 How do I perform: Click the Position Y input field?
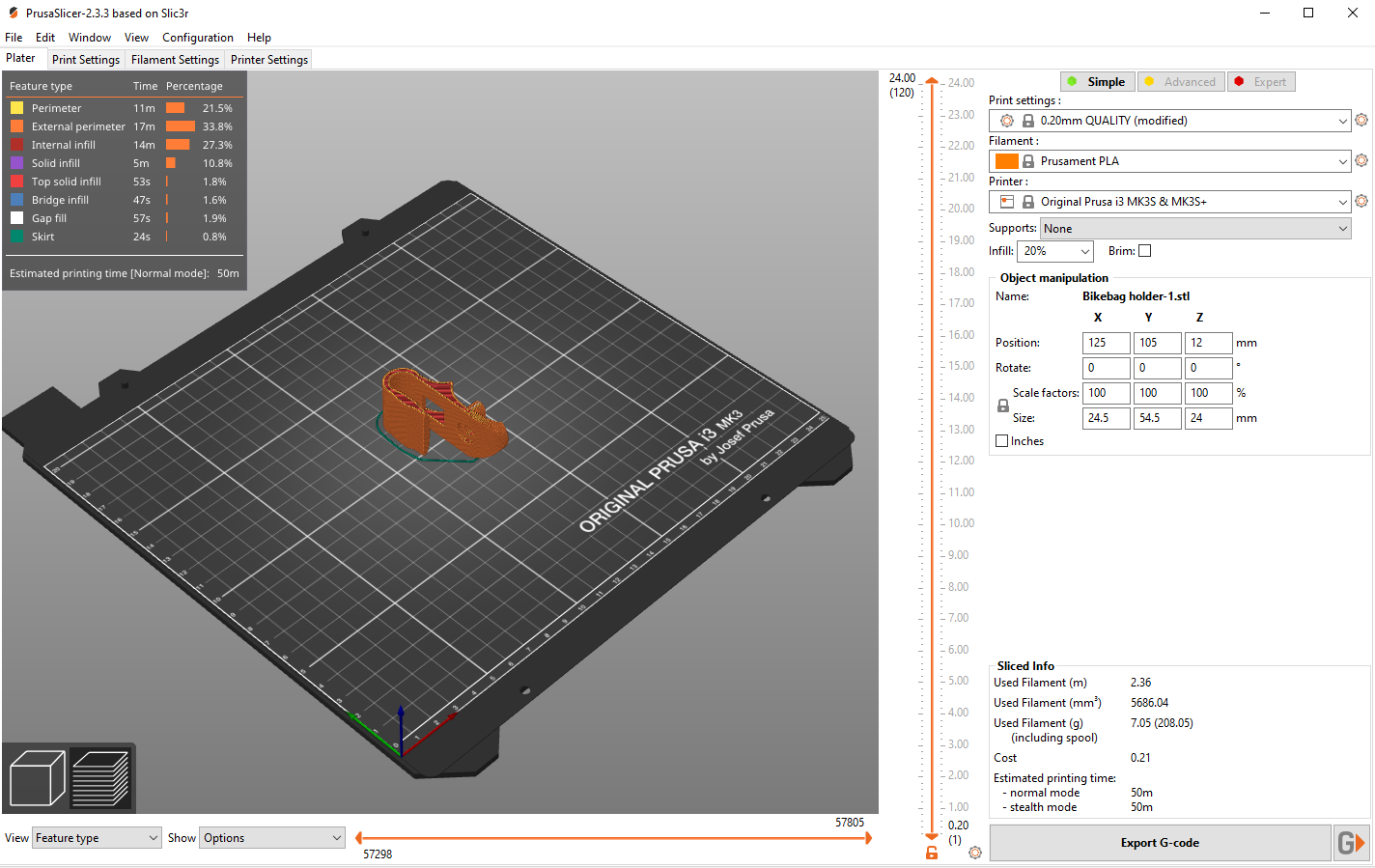tap(1158, 343)
